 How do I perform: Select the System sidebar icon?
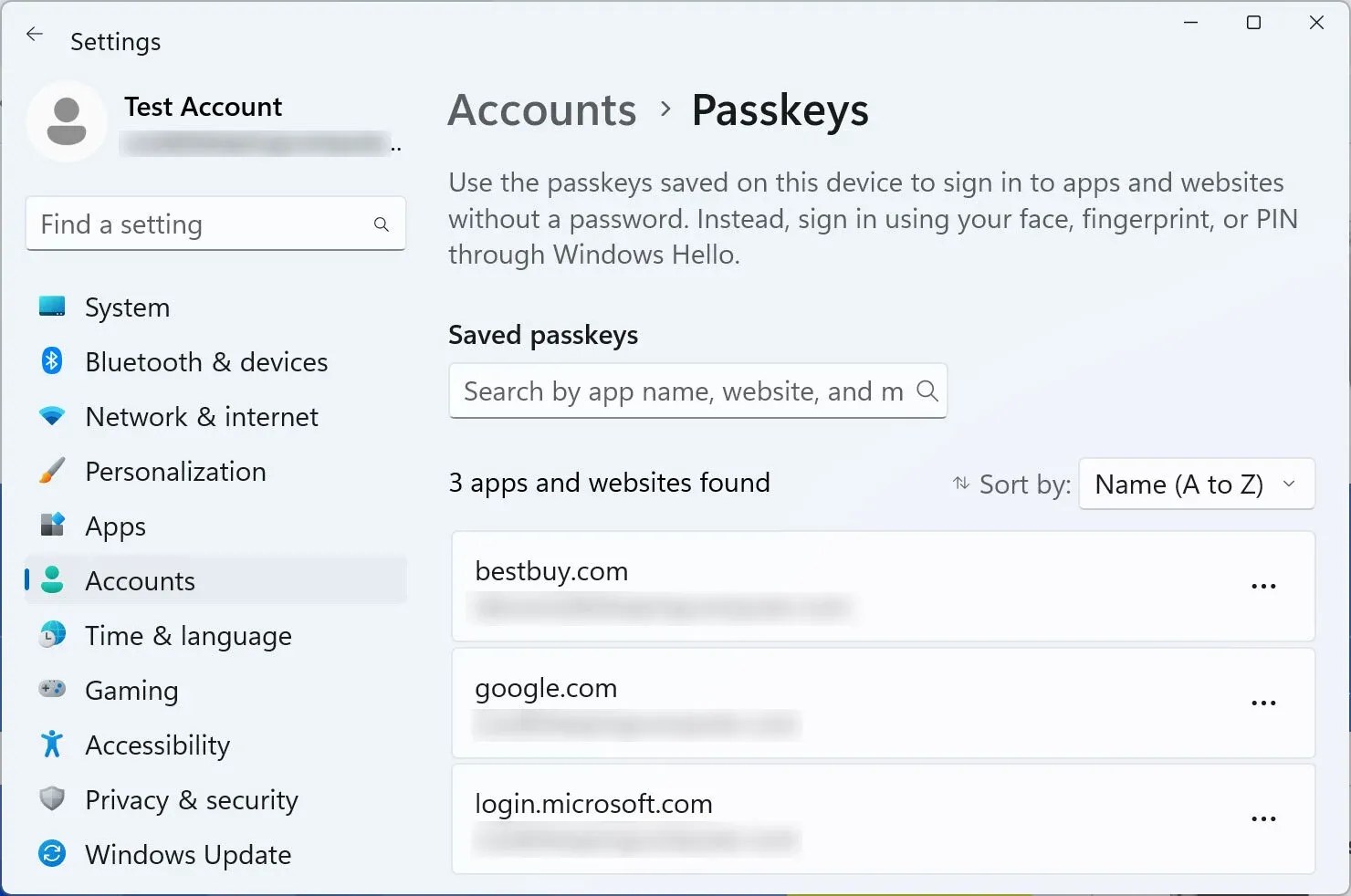[52, 307]
